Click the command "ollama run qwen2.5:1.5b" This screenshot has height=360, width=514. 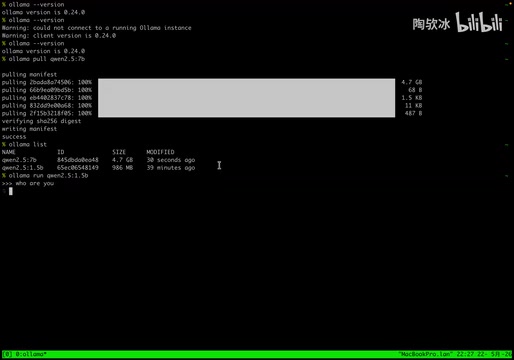[48, 176]
